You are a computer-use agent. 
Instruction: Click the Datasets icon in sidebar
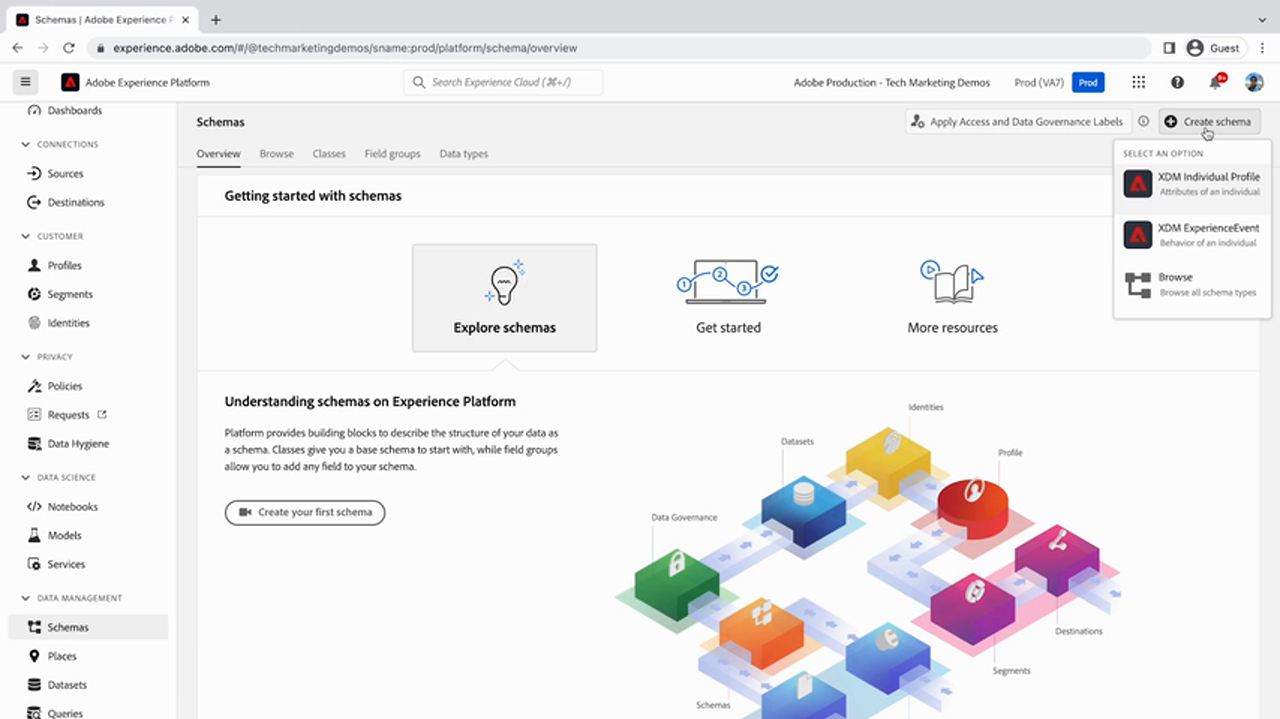click(x=34, y=685)
